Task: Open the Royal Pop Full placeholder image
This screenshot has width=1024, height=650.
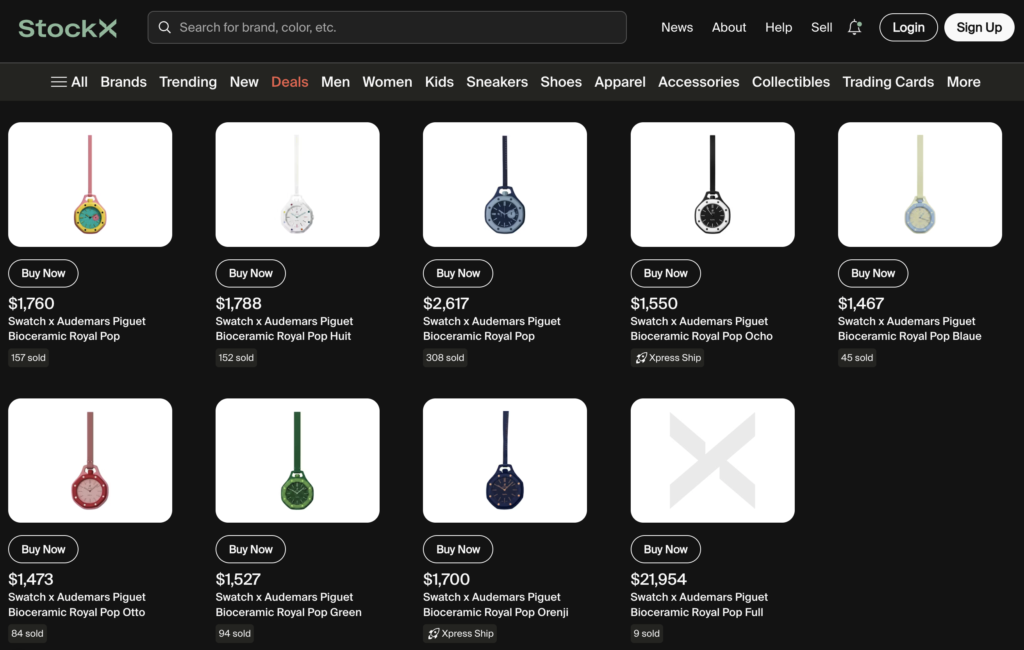Action: (x=712, y=461)
